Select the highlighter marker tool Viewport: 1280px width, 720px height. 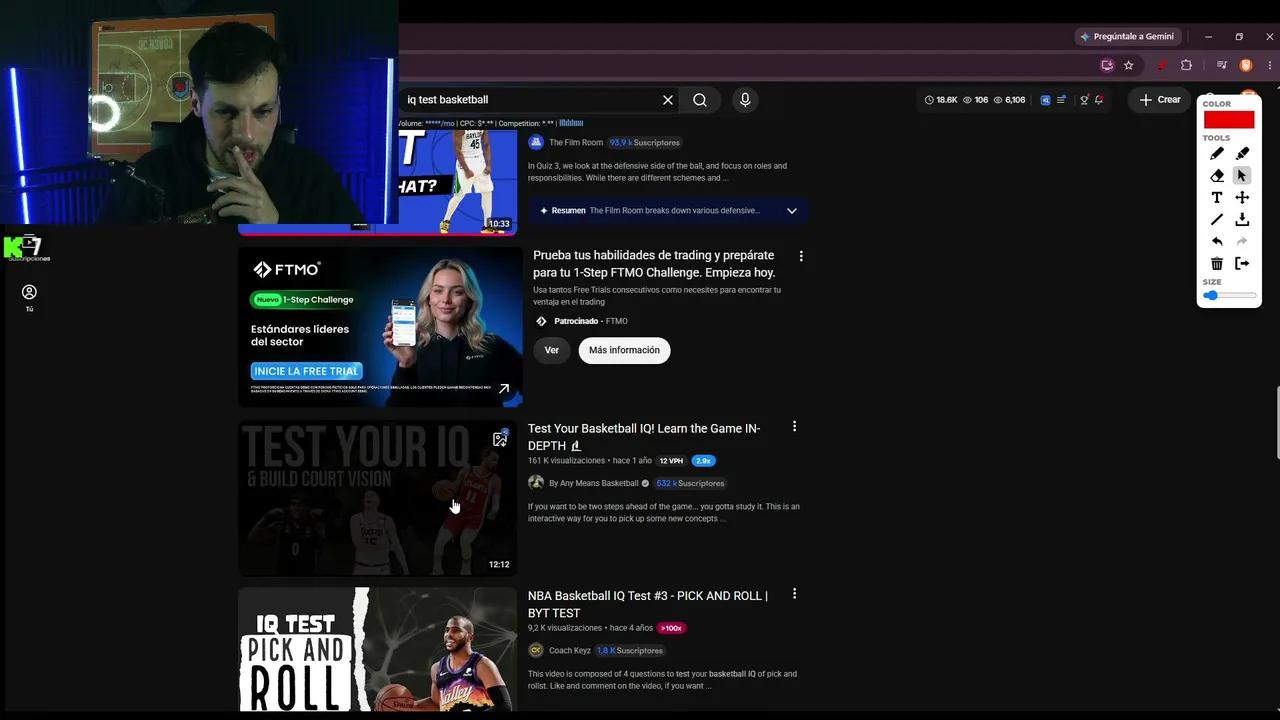1242,154
